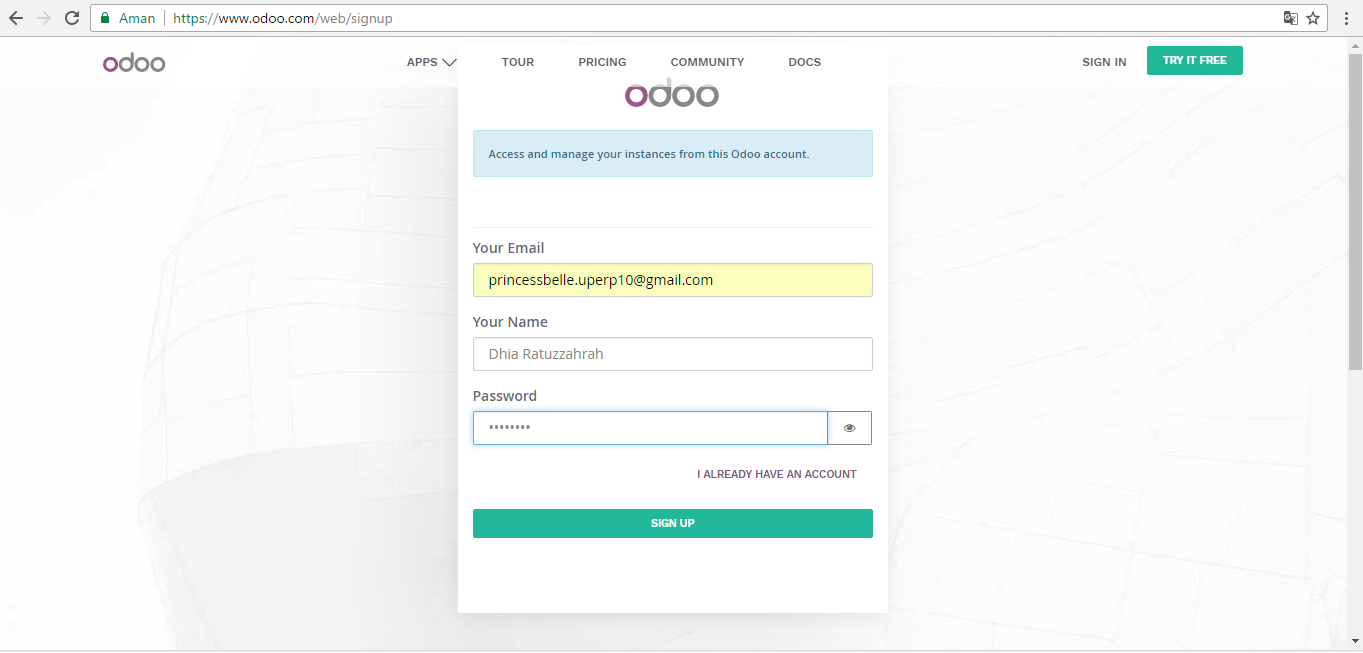The height and width of the screenshot is (653, 1363).
Task: Toggle password visibility with the eye icon
Action: point(849,428)
